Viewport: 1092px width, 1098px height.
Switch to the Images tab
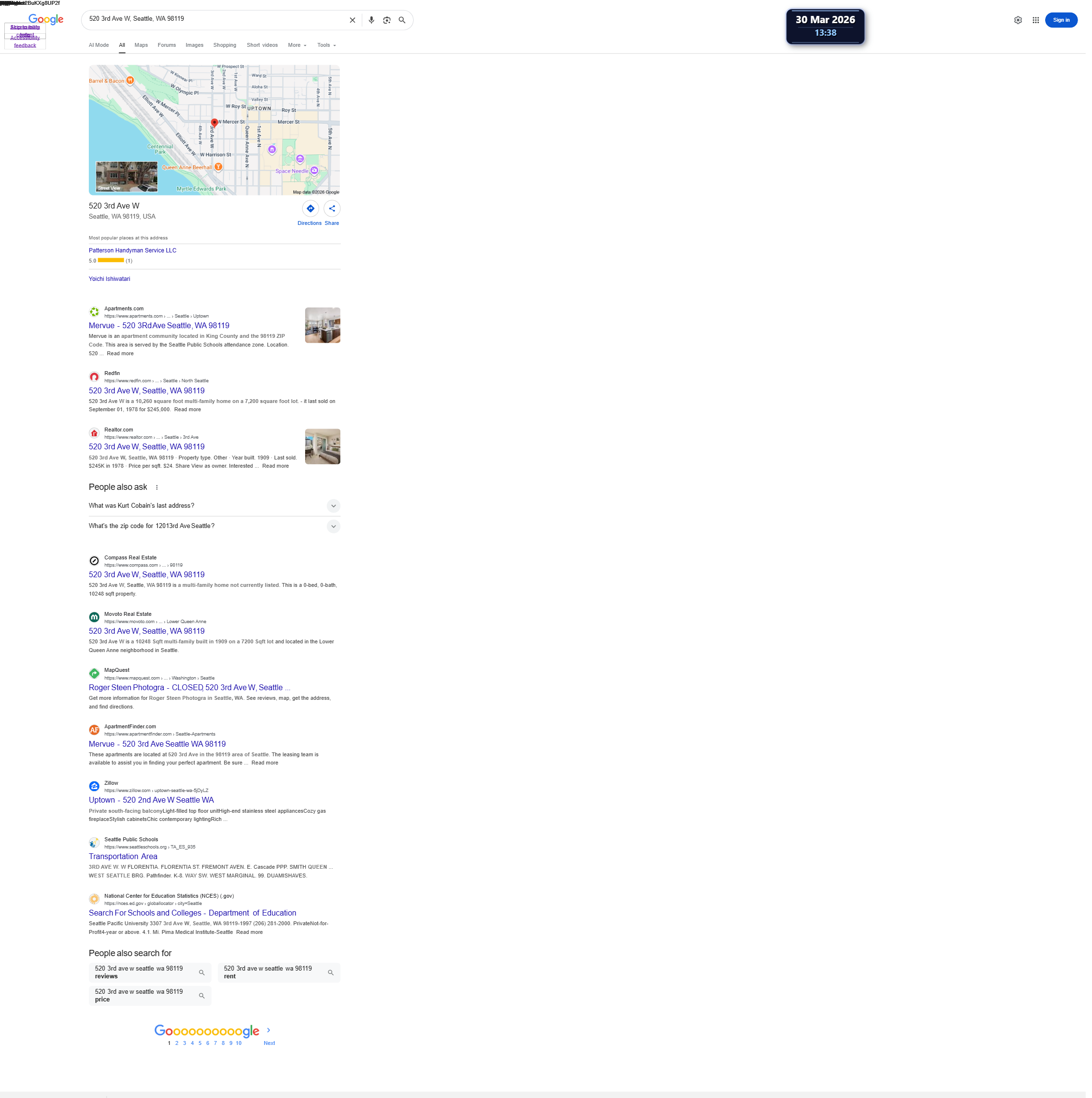[196, 45]
